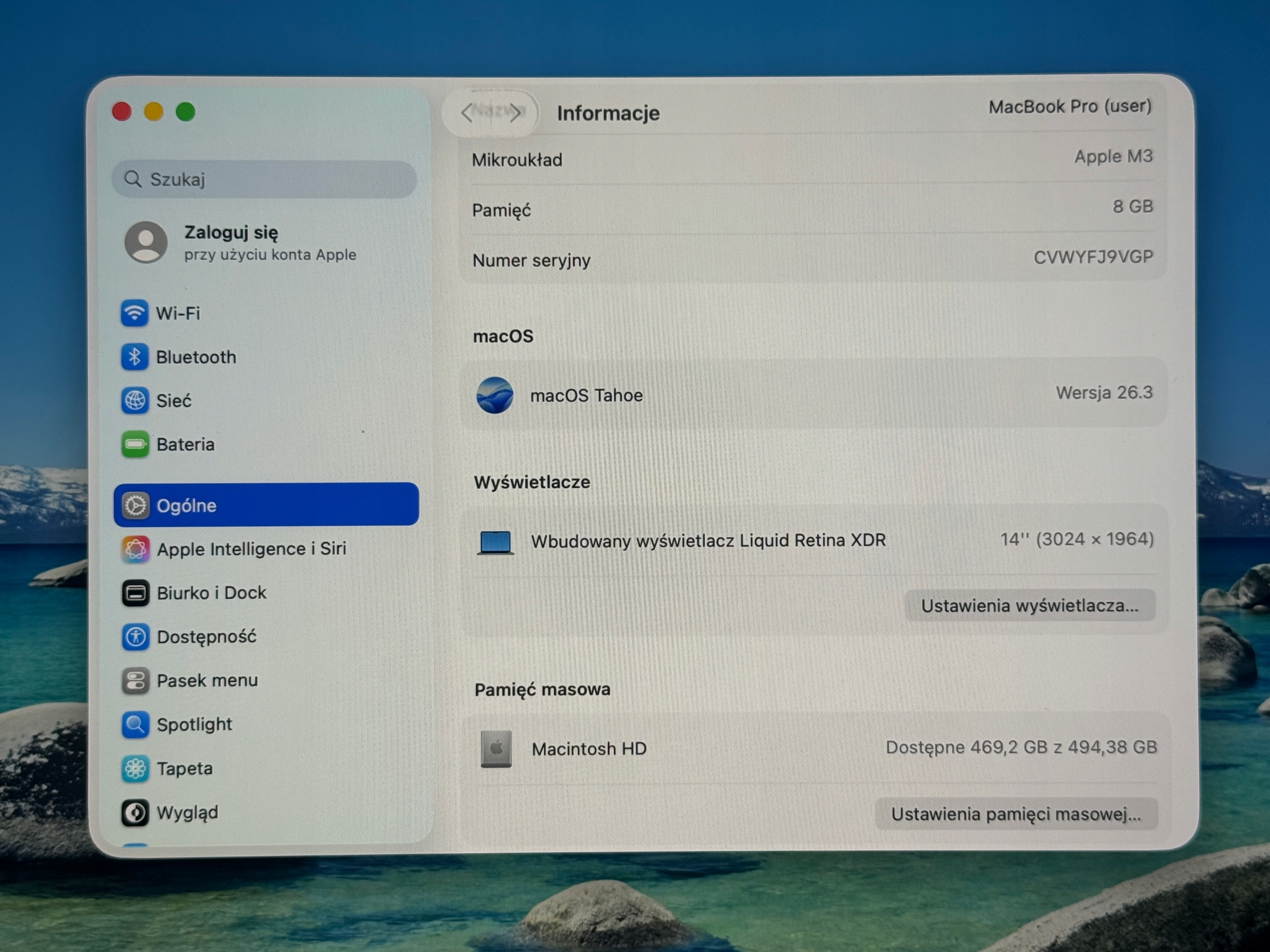Click Ustawienia pamięci masowej button
Viewport: 1270px width, 952px height.
(1016, 814)
